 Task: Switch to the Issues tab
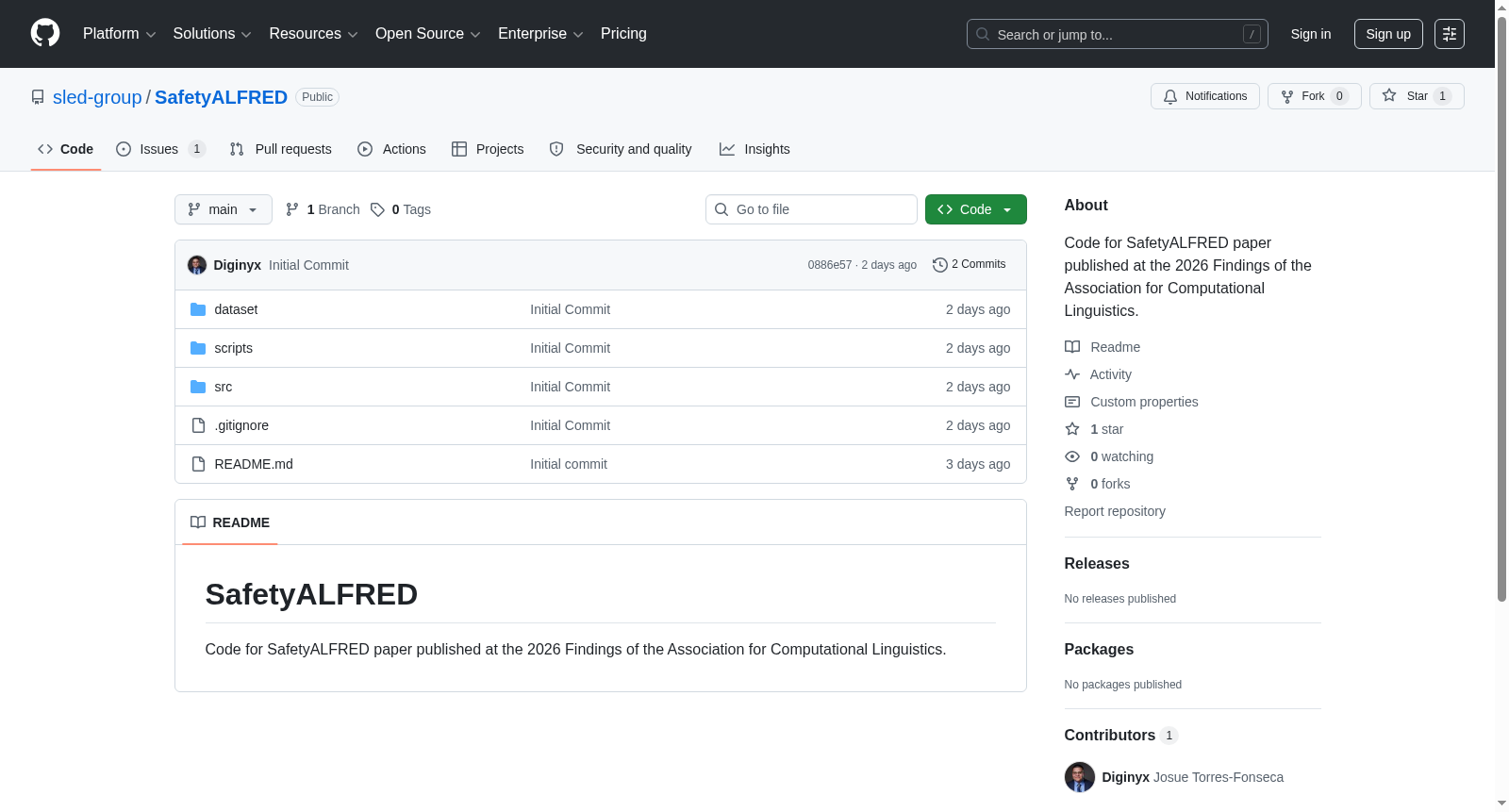tap(160, 149)
